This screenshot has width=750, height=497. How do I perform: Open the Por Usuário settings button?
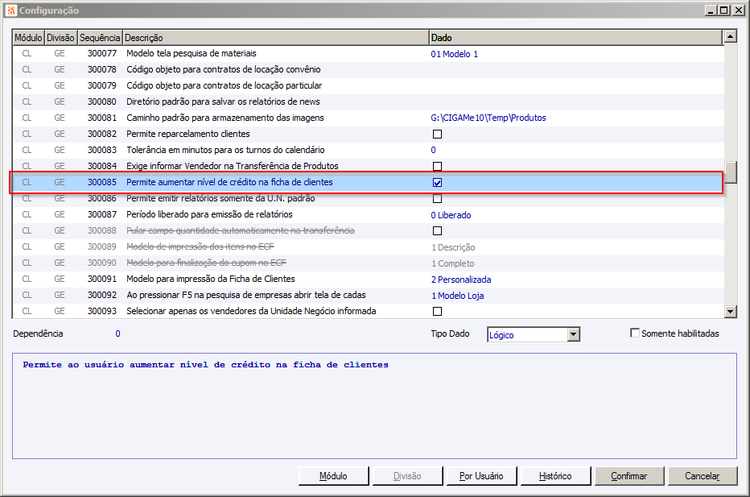tap(481, 476)
